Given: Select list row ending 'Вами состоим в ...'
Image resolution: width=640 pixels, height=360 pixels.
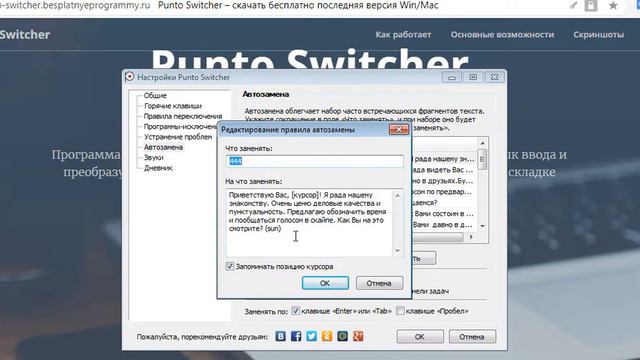Looking at the screenshot, I should pos(444,214).
